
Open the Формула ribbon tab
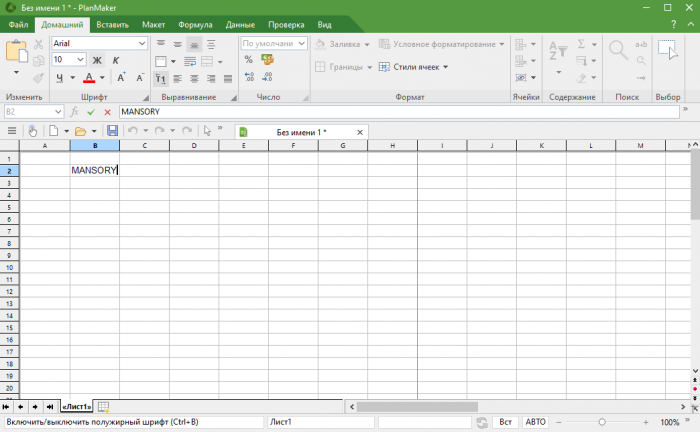195,24
